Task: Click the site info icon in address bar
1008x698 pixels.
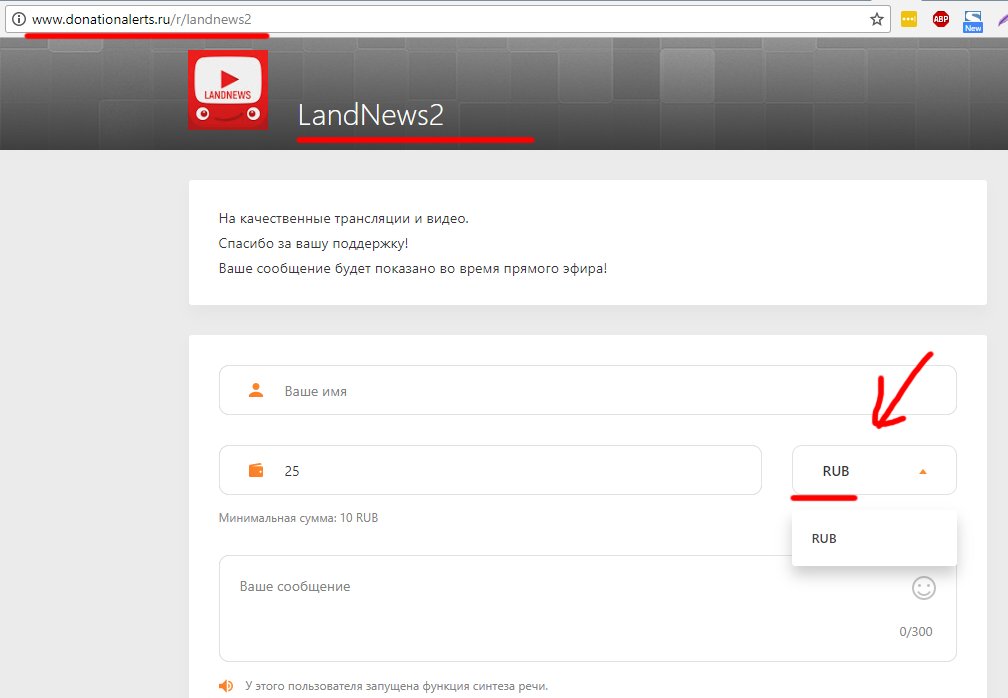Action: (x=19, y=19)
